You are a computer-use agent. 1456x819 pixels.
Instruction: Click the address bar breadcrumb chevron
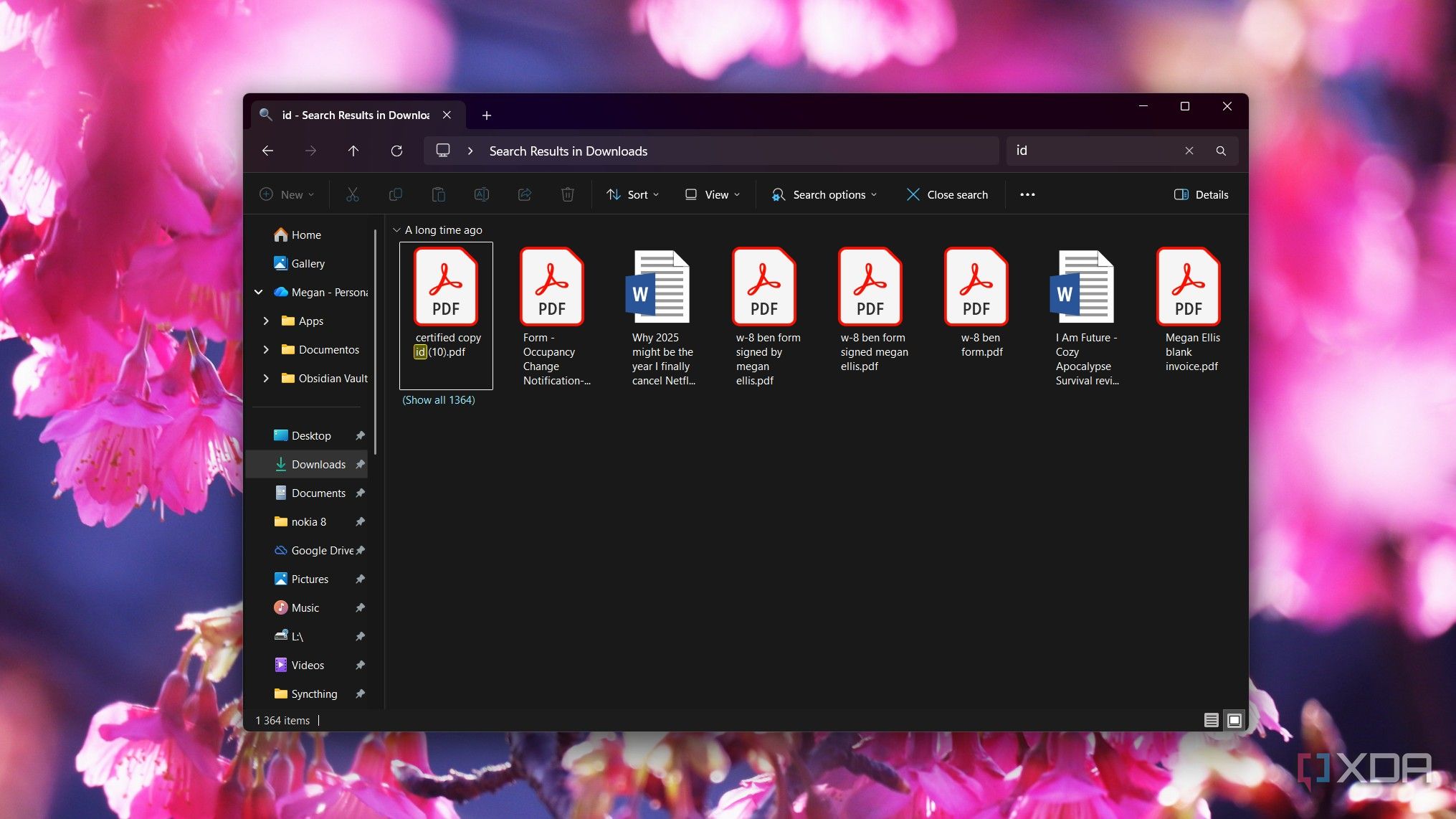[470, 151]
